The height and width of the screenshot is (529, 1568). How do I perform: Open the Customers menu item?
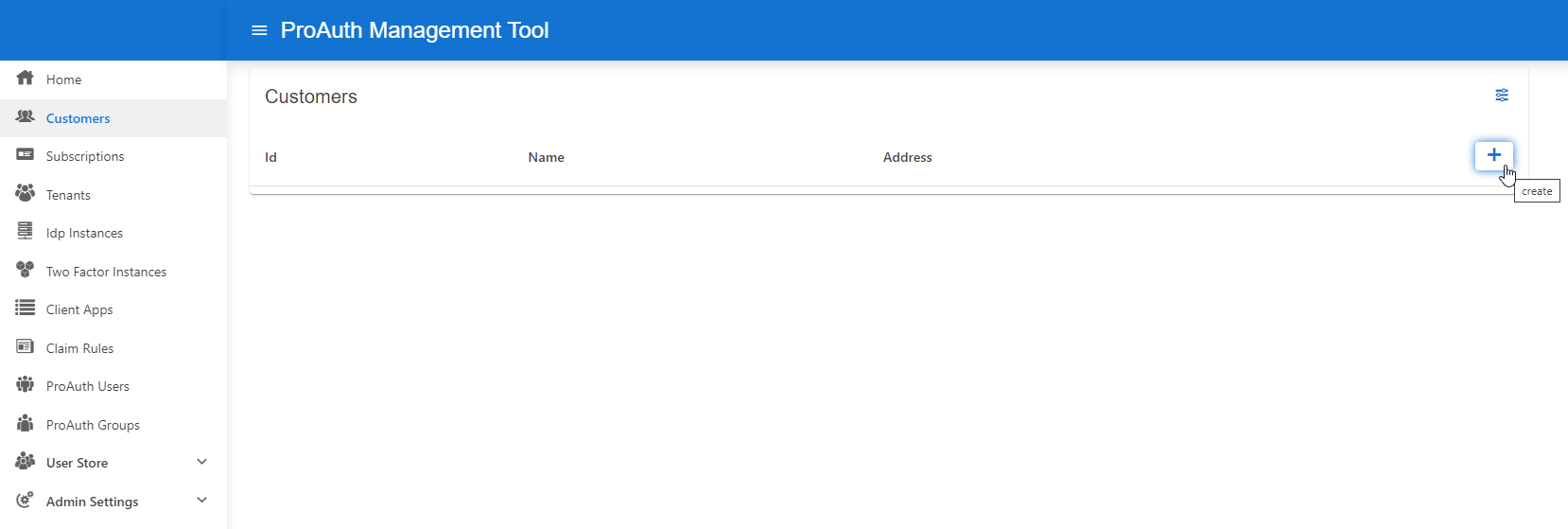pyautogui.click(x=78, y=118)
